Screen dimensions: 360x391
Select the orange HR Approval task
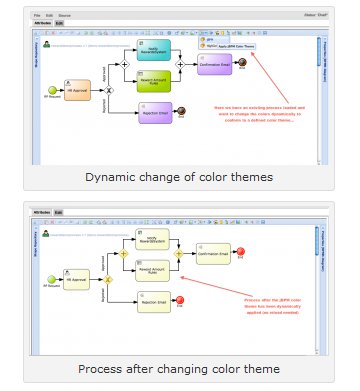click(x=77, y=90)
